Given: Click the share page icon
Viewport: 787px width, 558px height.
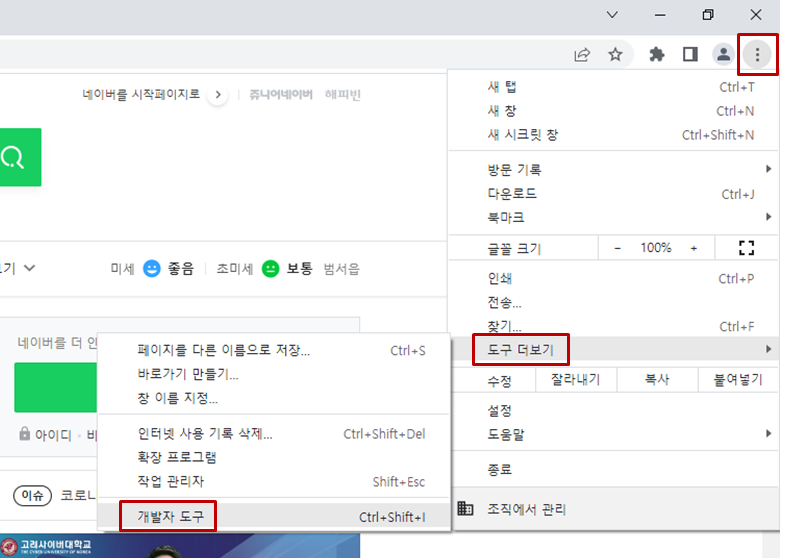Looking at the screenshot, I should pyautogui.click(x=582, y=54).
